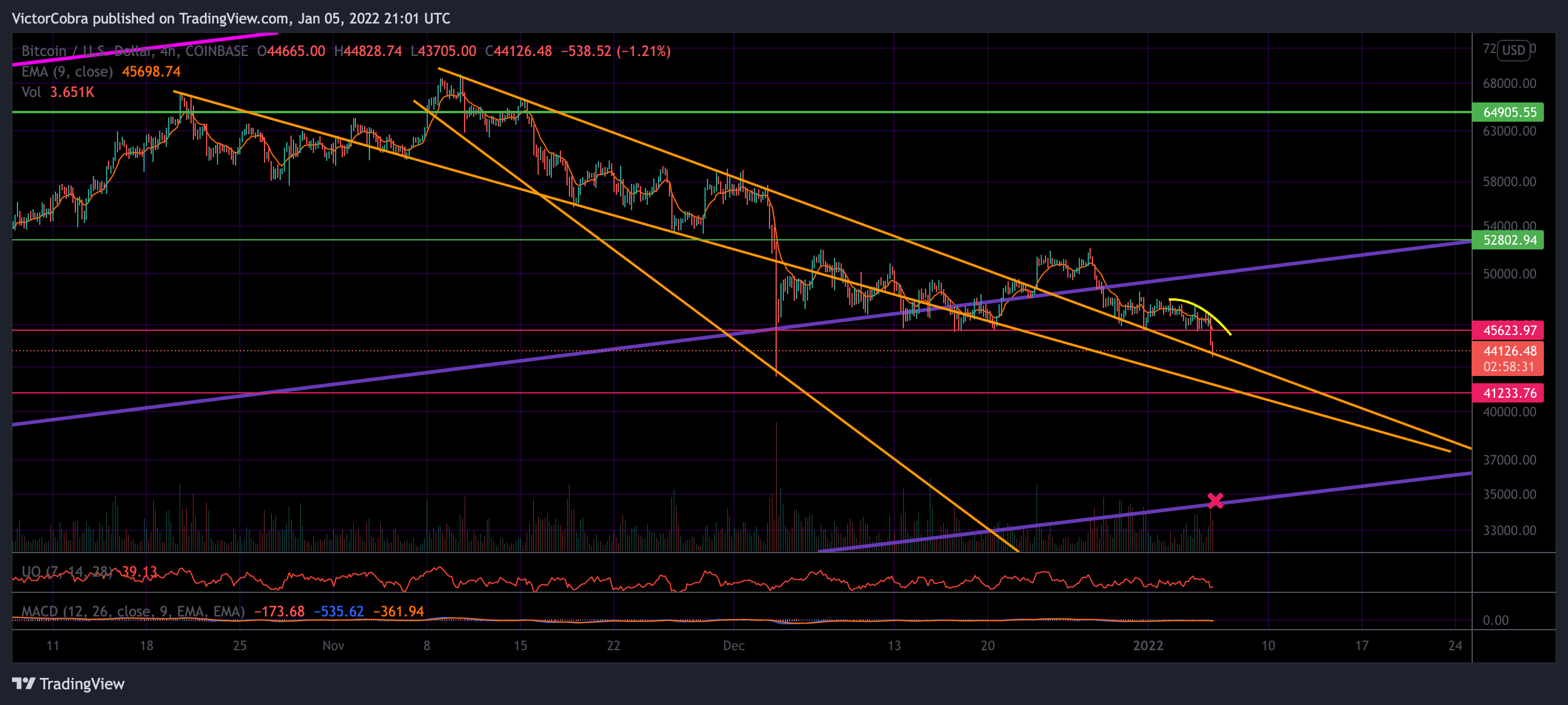Select the 45623.97 pink price label
The width and height of the screenshot is (1568, 705).
tap(1507, 330)
